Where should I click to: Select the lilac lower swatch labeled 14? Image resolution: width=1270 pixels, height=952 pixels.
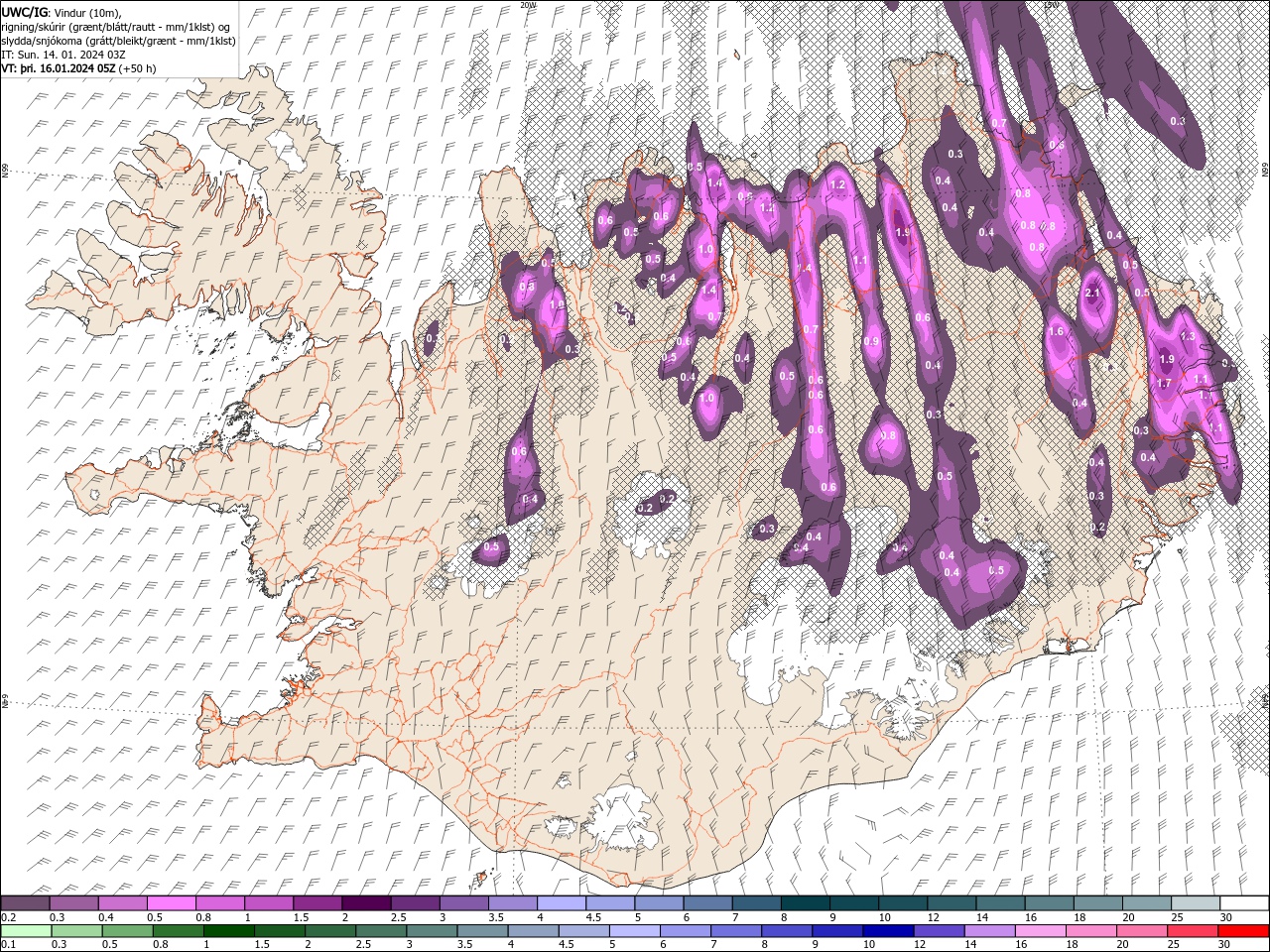(989, 931)
